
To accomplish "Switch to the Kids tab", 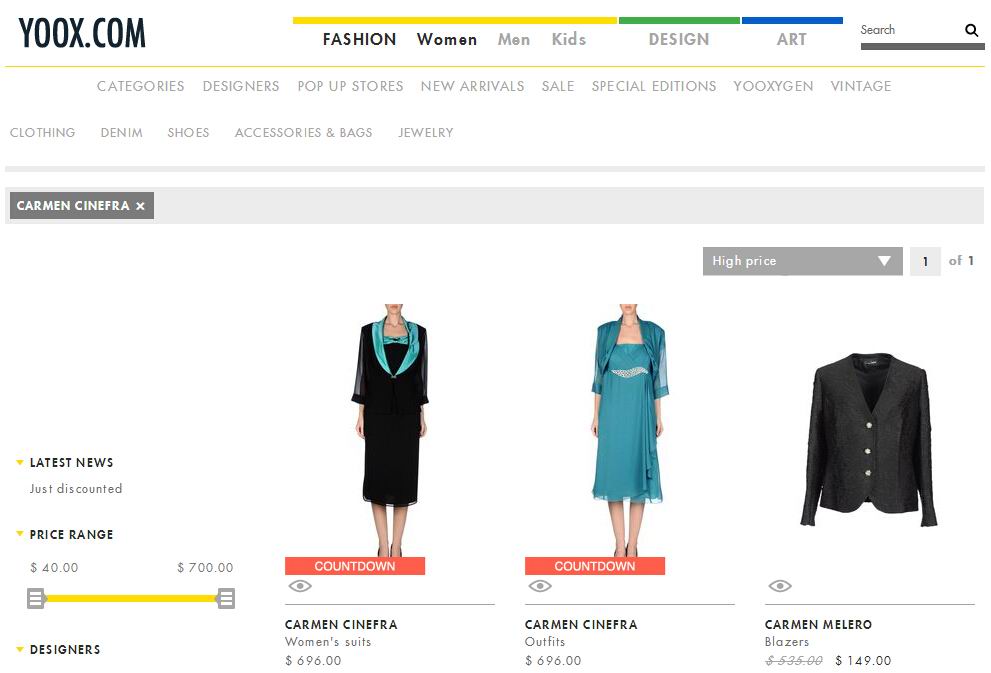I will pos(569,39).
